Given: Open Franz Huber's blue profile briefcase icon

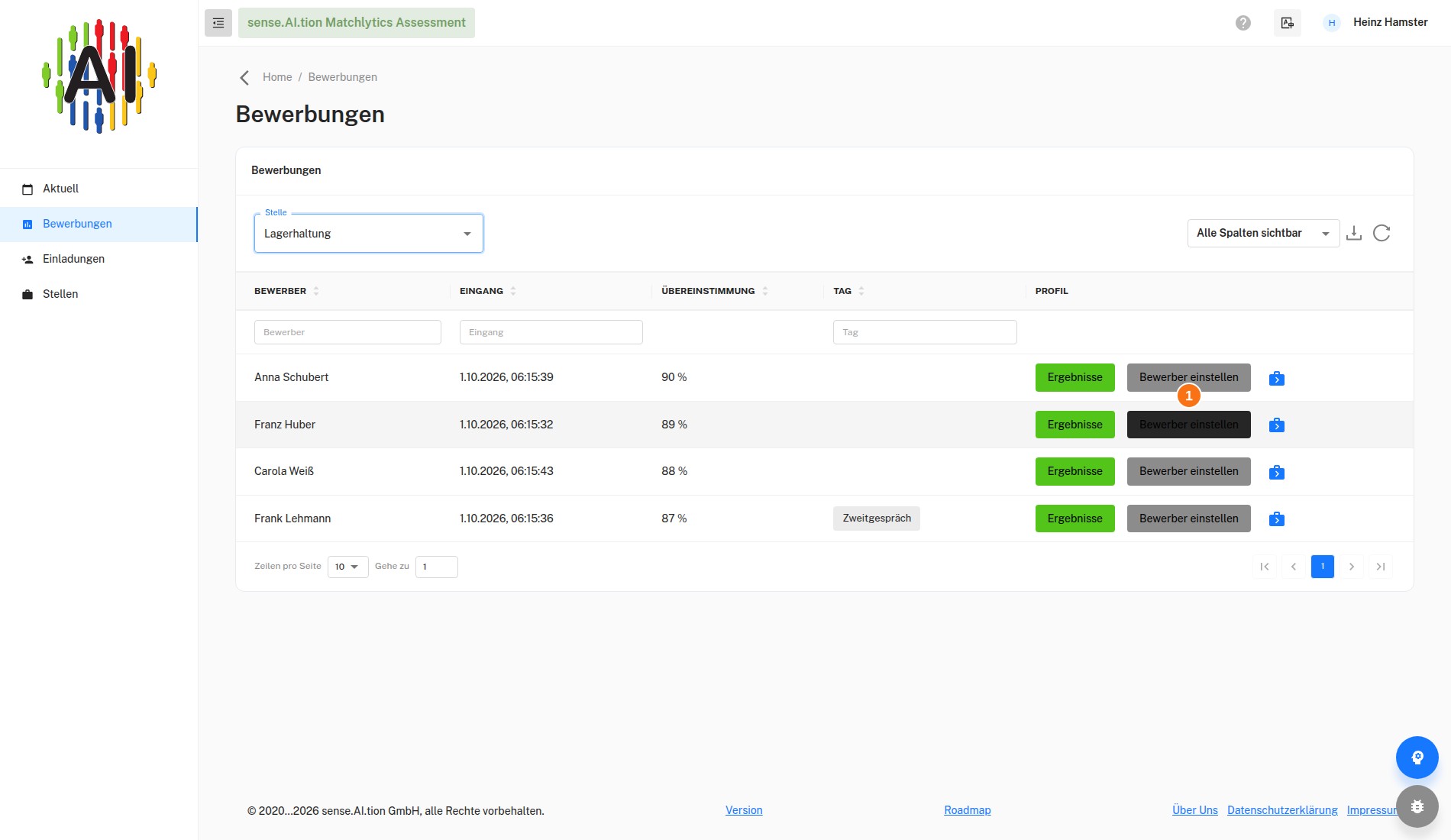Looking at the screenshot, I should click(x=1277, y=425).
